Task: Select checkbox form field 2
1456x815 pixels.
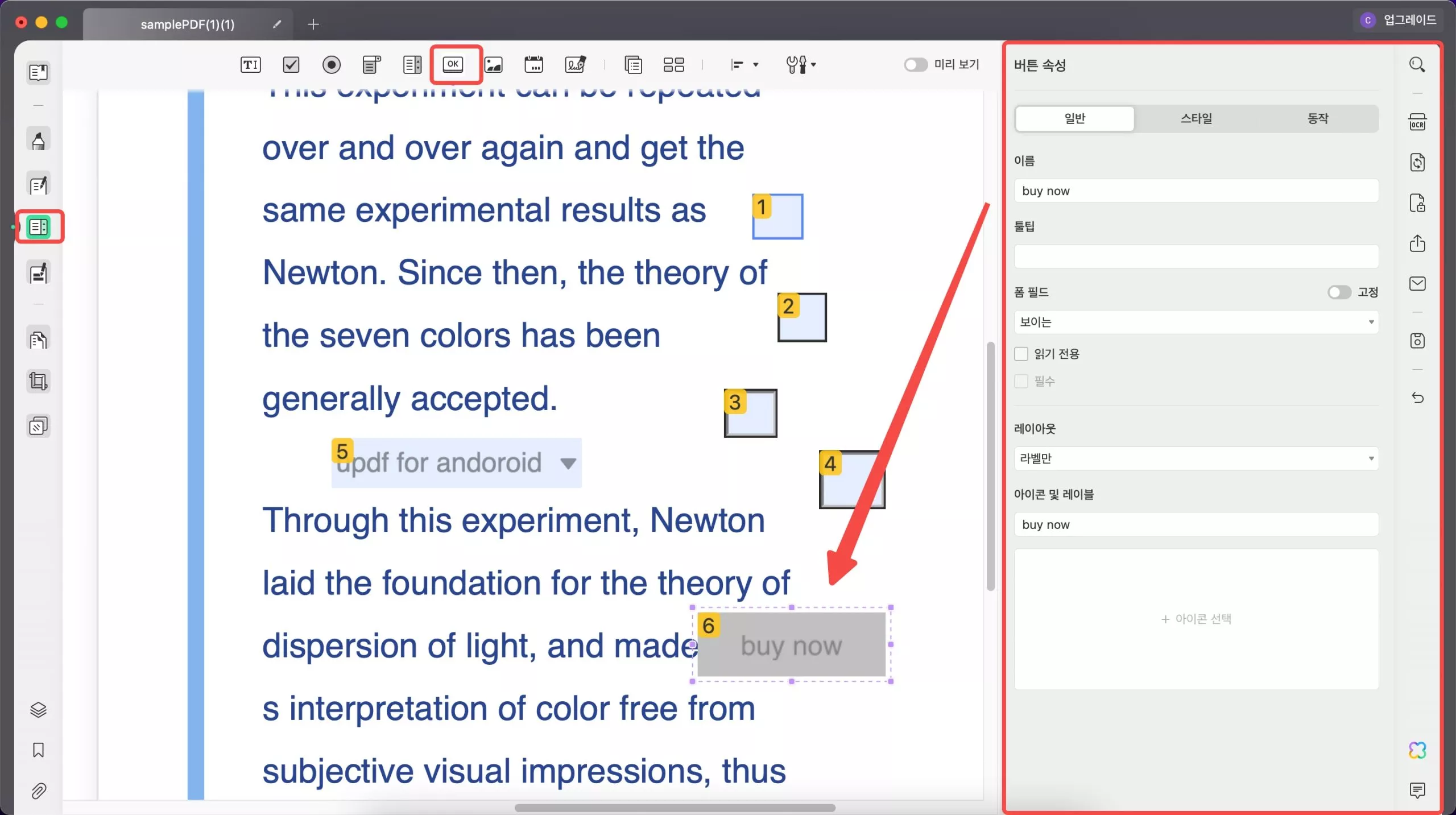Action: pyautogui.click(x=802, y=317)
